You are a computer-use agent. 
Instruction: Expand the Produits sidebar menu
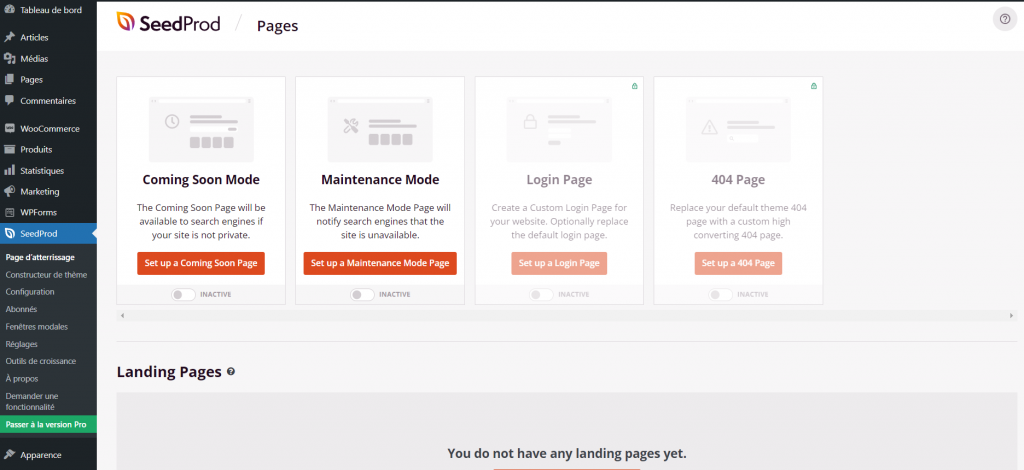36,150
